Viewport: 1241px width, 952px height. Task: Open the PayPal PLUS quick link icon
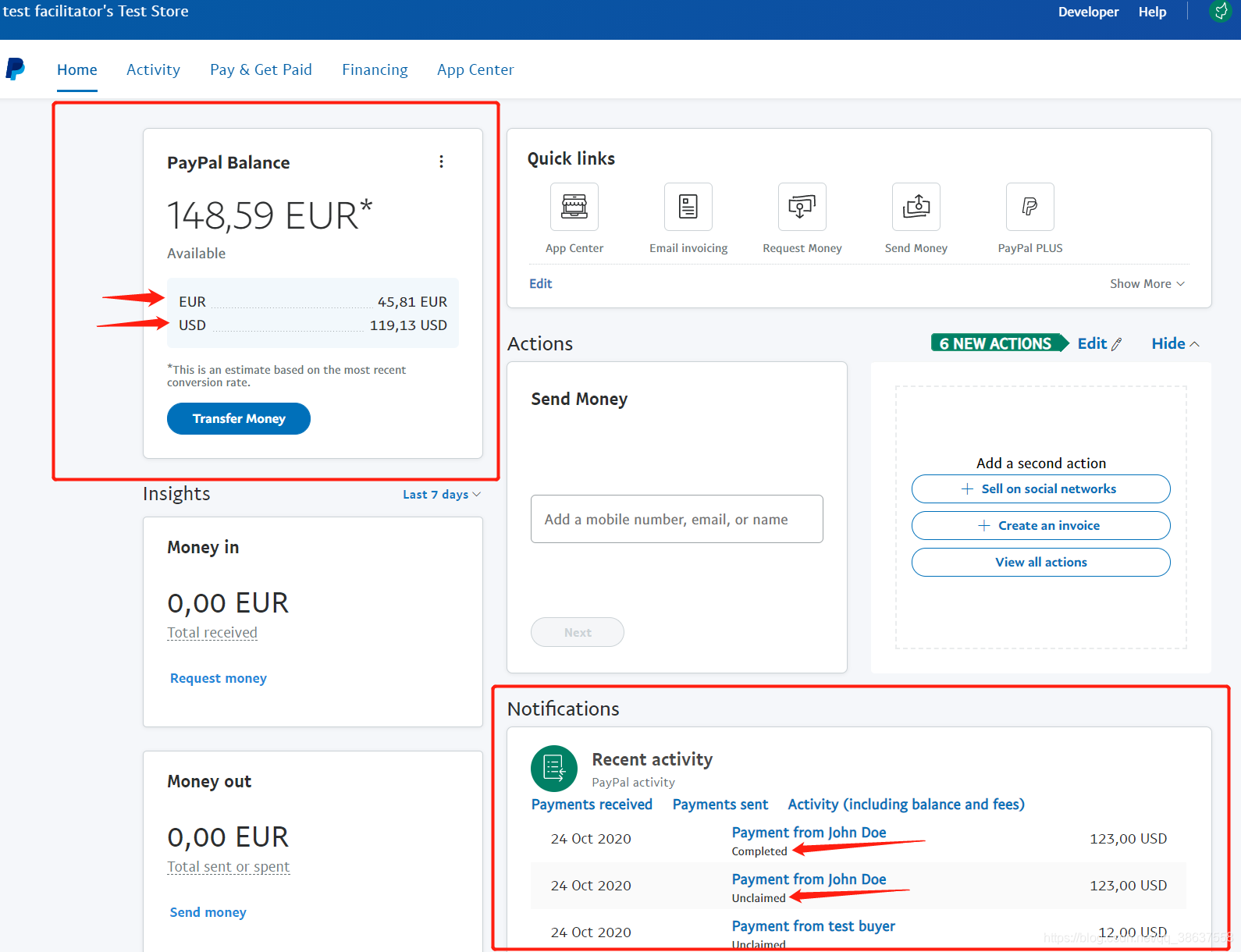(x=1030, y=207)
